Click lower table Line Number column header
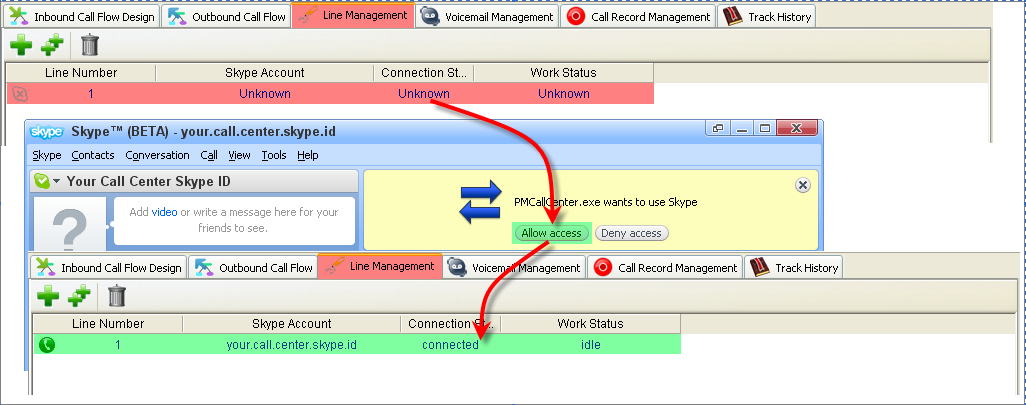The width and height of the screenshot is (1026, 405). (108, 323)
